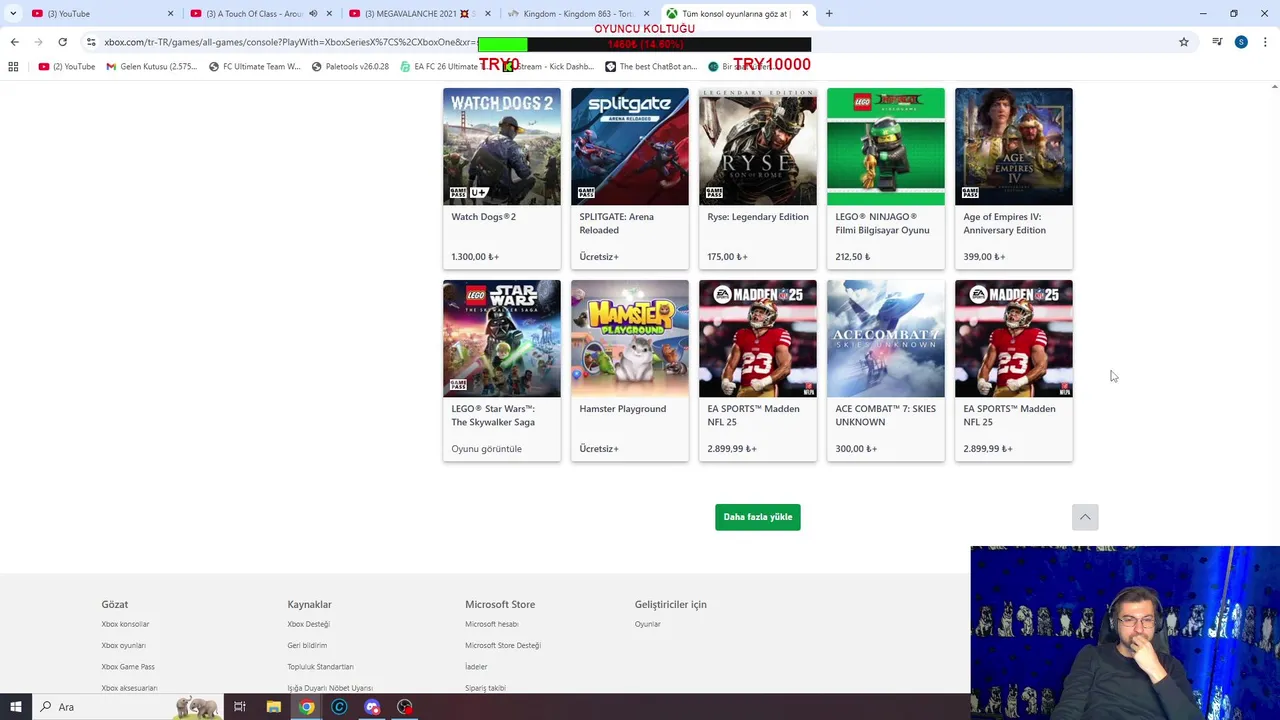
Task: Open the YouTube bookmark
Action: pos(67,66)
